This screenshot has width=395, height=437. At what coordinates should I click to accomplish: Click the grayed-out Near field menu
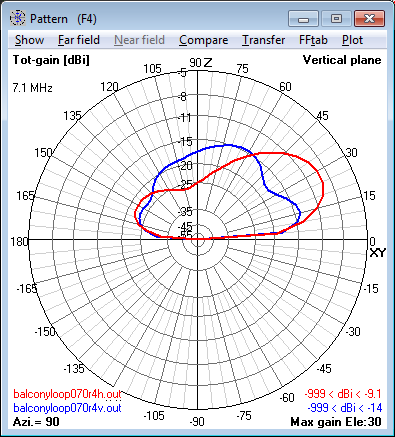139,40
